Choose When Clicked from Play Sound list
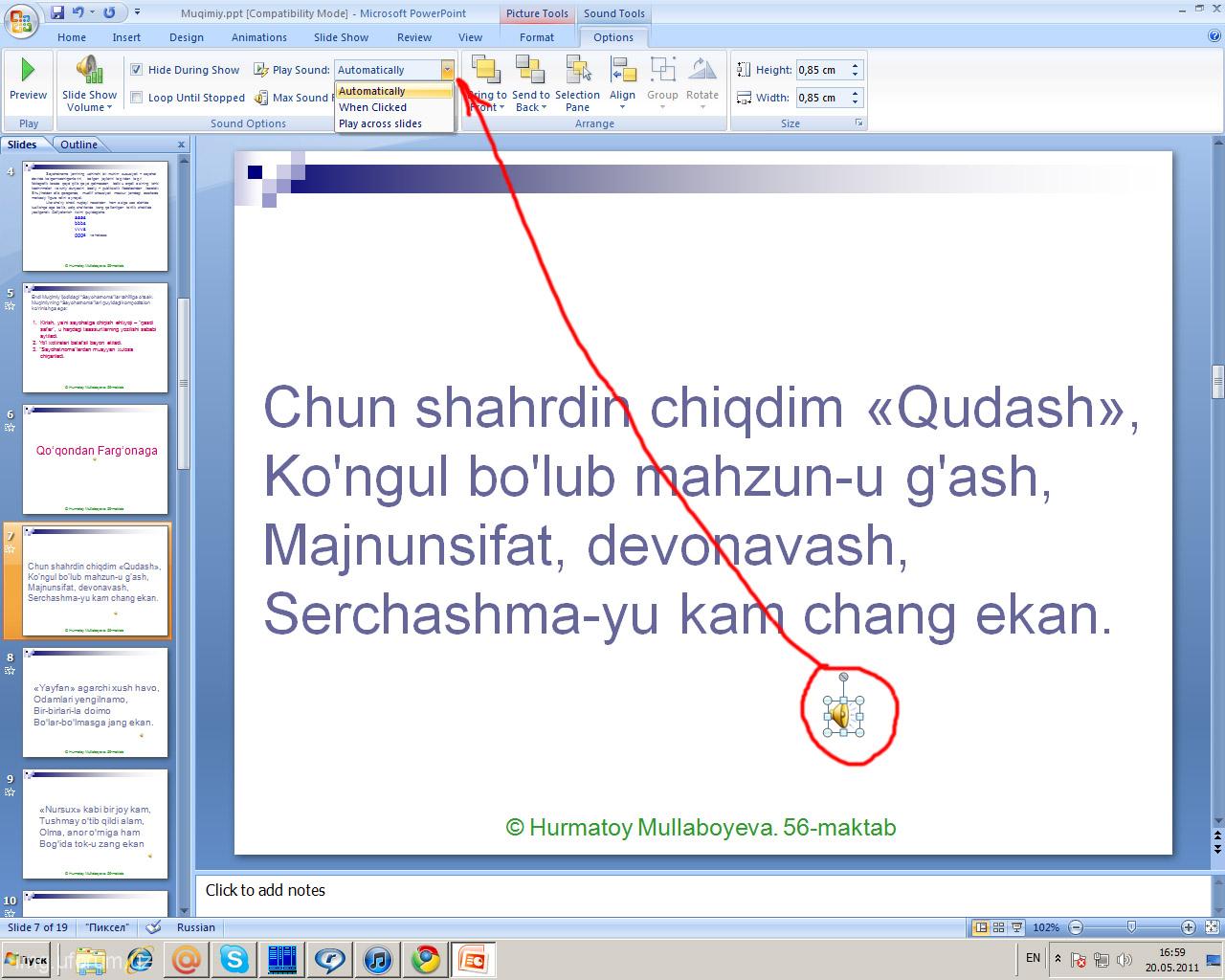Viewport: 1225px width, 980px height. (373, 107)
